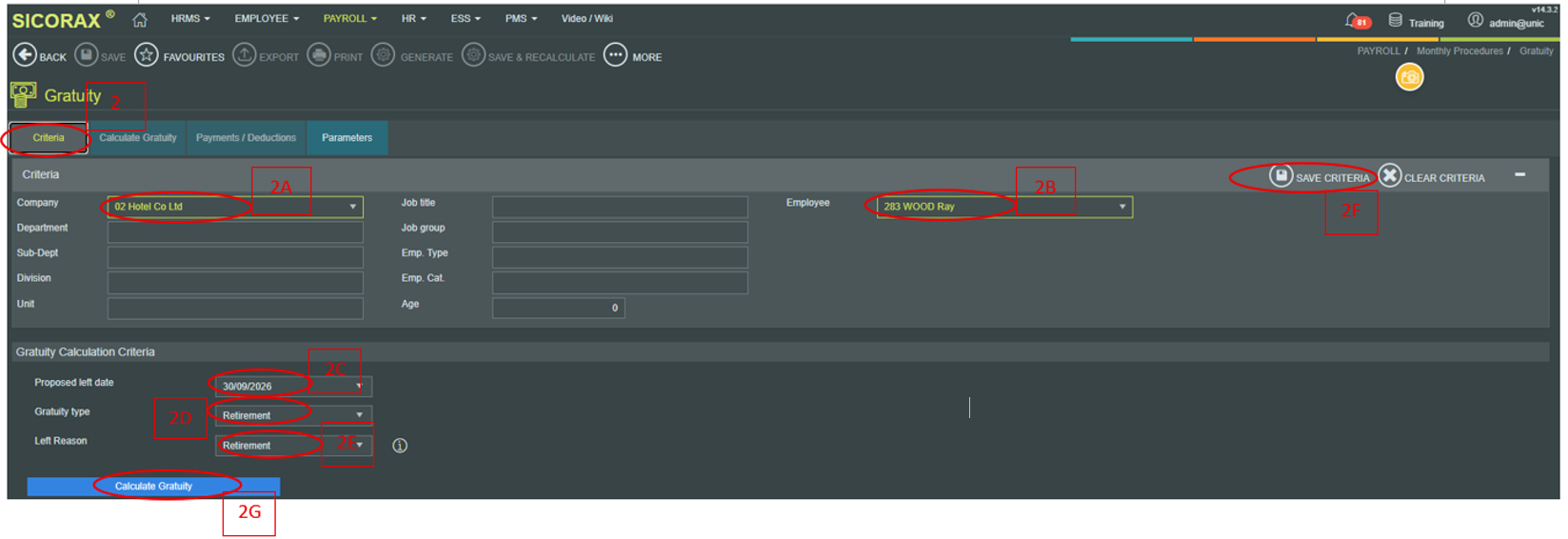Switch to the Criteria tab
This screenshot has width=1568, height=539.
coord(49,138)
